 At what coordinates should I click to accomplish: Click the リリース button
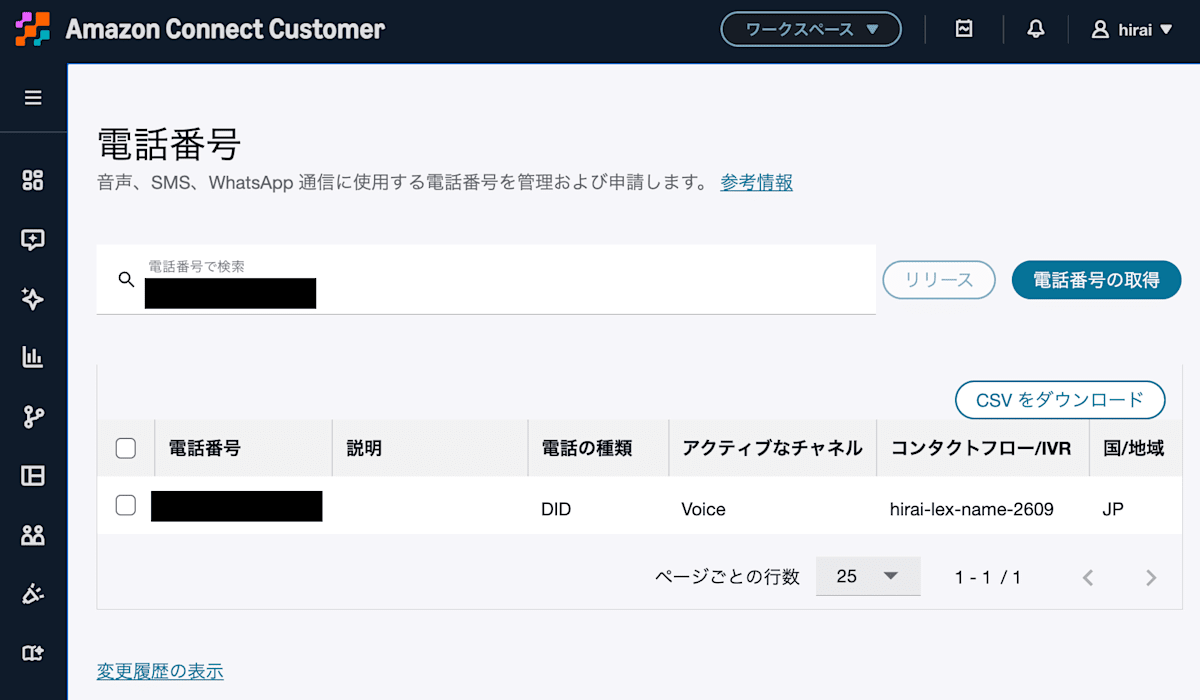939,280
